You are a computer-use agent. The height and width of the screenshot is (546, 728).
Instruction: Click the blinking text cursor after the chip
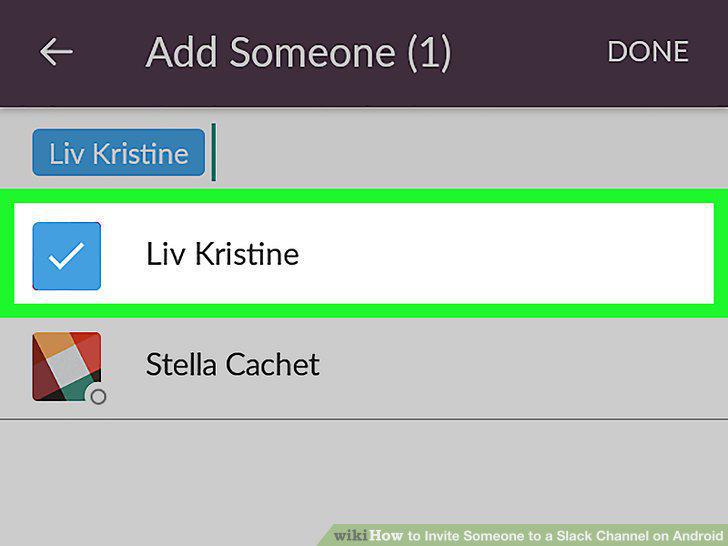(x=214, y=152)
